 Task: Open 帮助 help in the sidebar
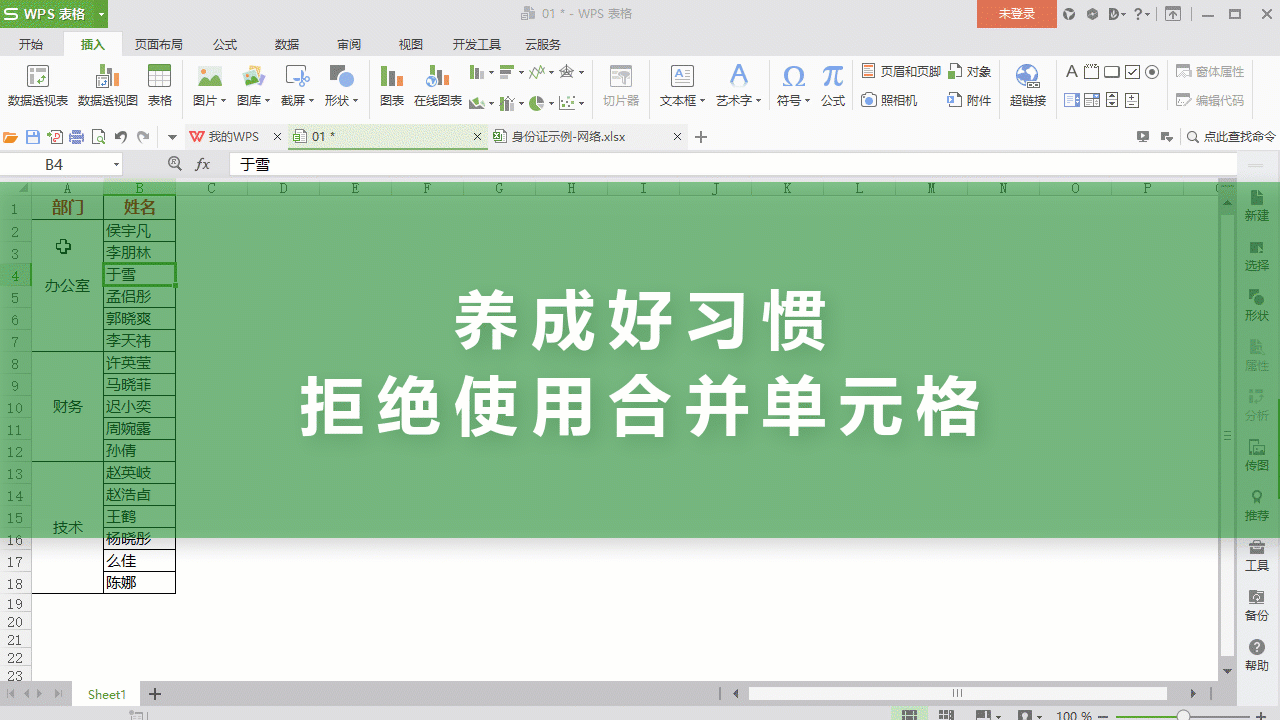coord(1257,656)
